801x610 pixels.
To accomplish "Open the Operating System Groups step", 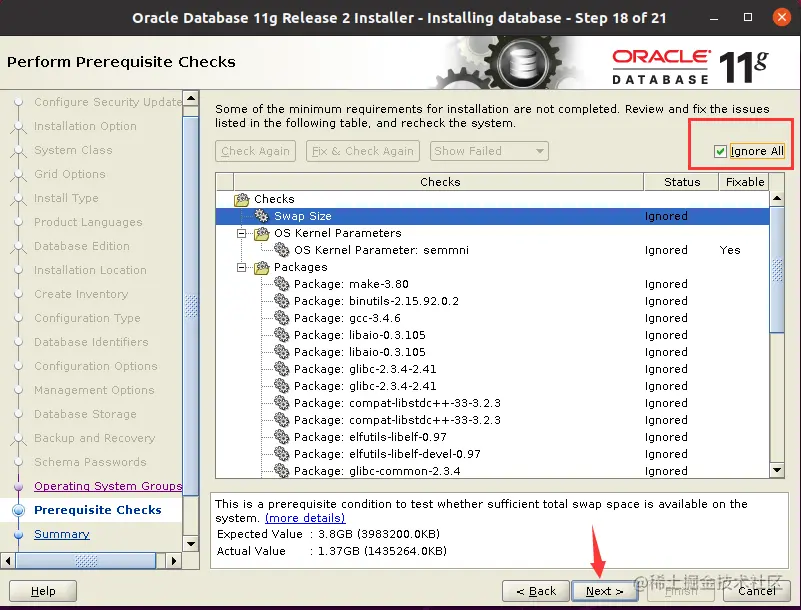I will coord(108,486).
